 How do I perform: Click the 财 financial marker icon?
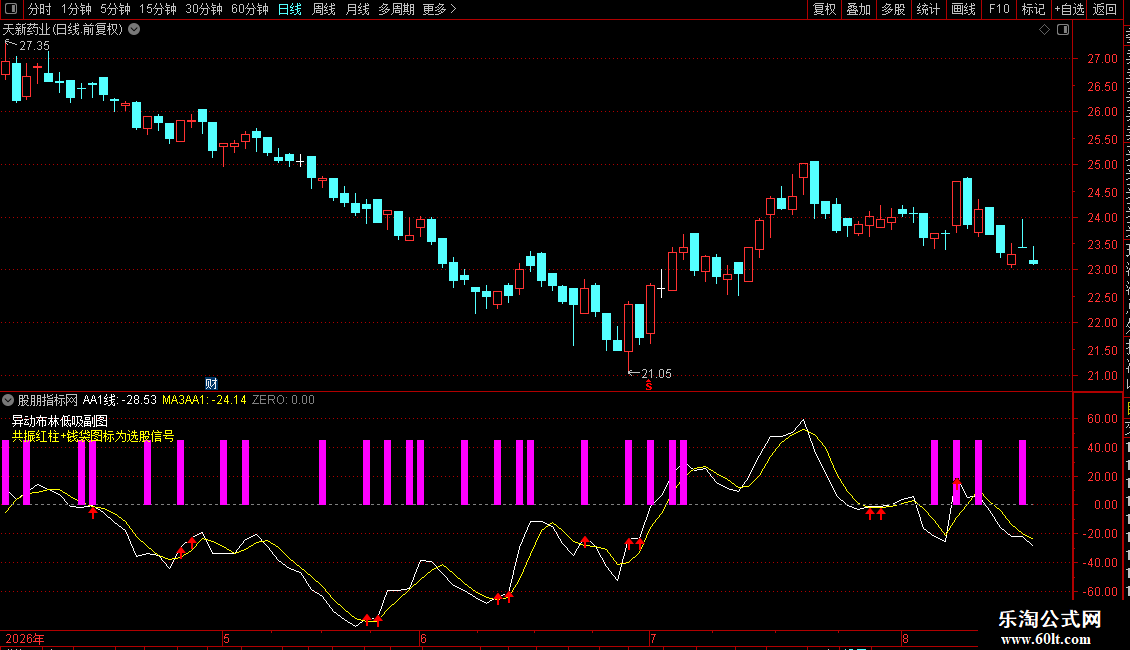pos(211,383)
